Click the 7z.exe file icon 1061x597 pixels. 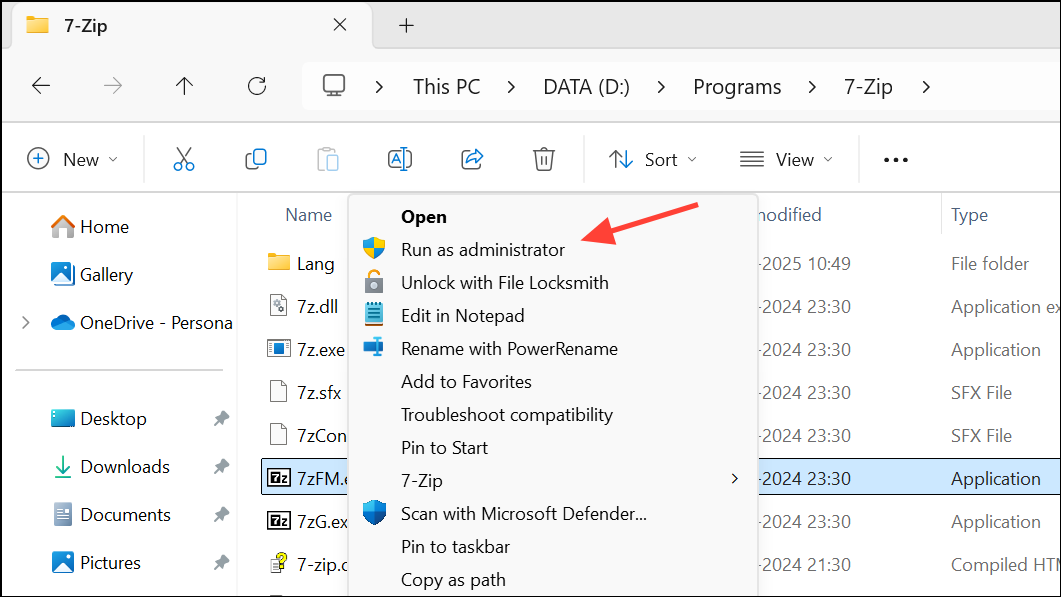click(x=278, y=349)
